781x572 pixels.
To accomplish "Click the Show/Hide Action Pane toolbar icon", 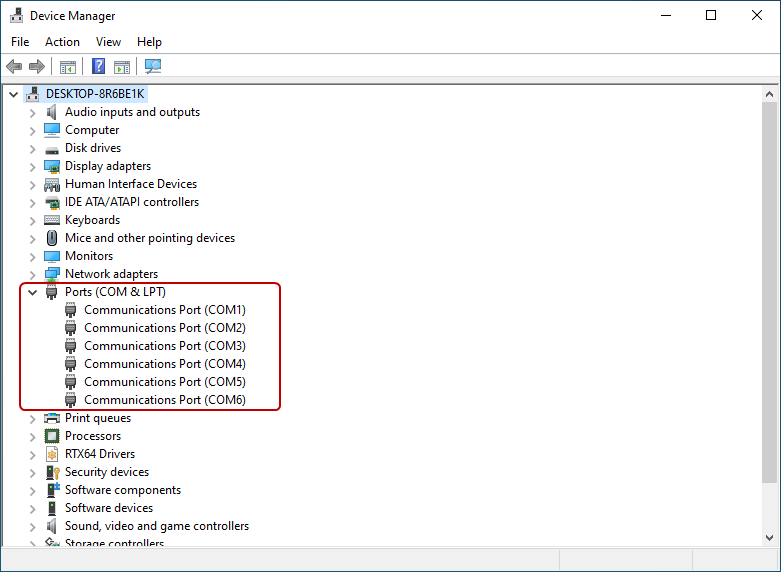I will click(x=122, y=66).
